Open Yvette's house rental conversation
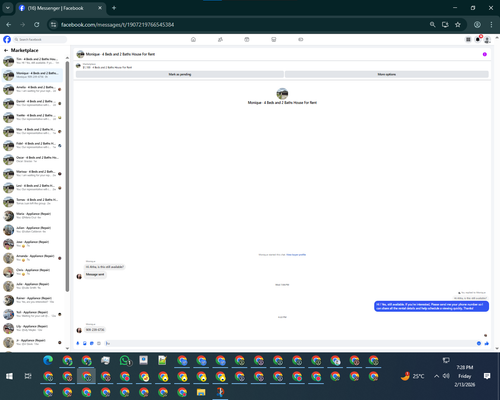The width and height of the screenshot is (500, 400). tap(32, 117)
